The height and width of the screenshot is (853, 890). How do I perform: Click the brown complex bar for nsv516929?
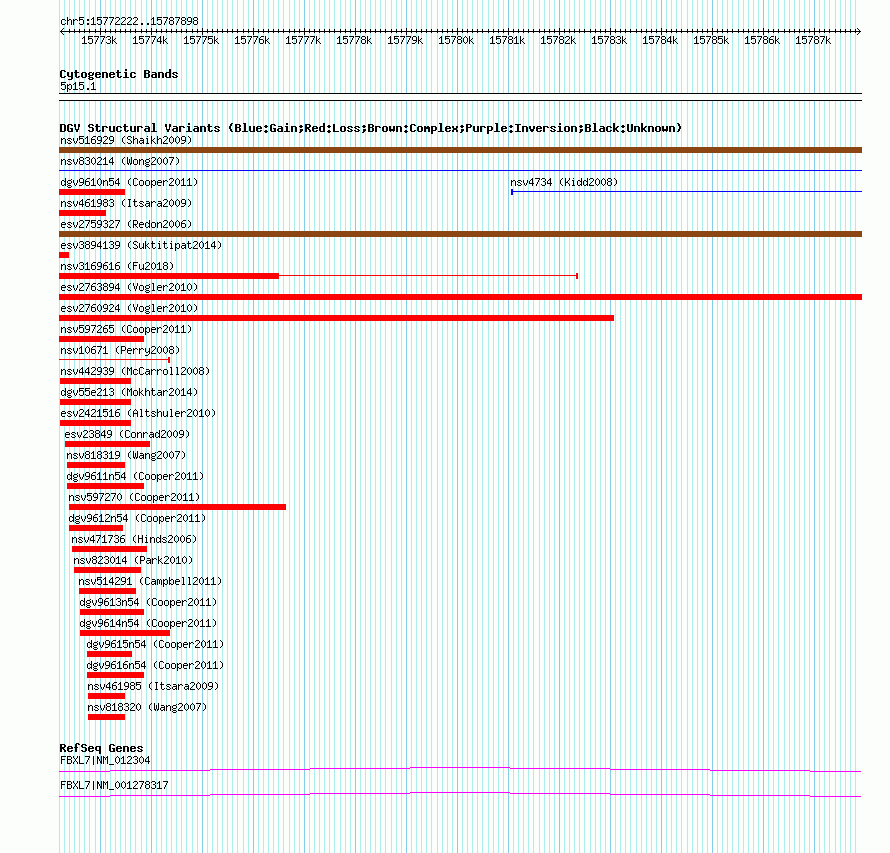(x=460, y=150)
